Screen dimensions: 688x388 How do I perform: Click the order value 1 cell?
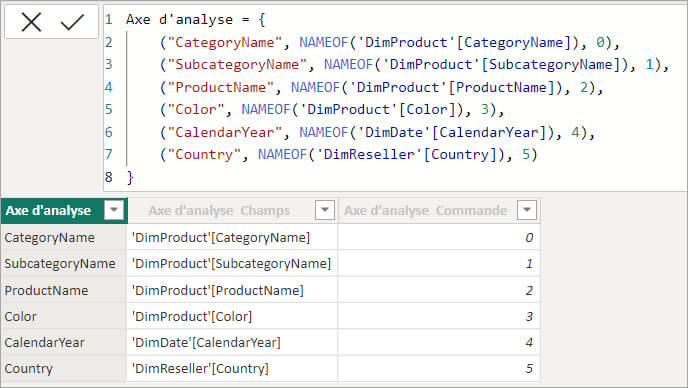(x=439, y=264)
